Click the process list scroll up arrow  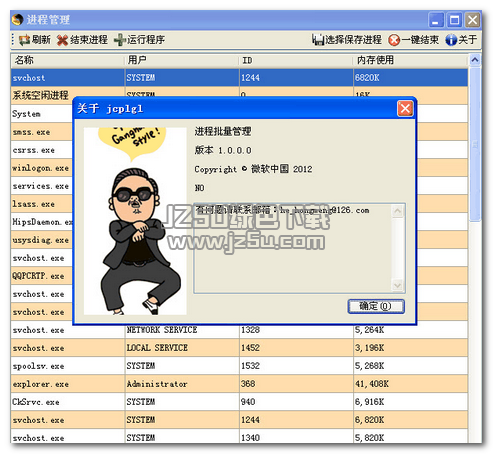point(475,60)
